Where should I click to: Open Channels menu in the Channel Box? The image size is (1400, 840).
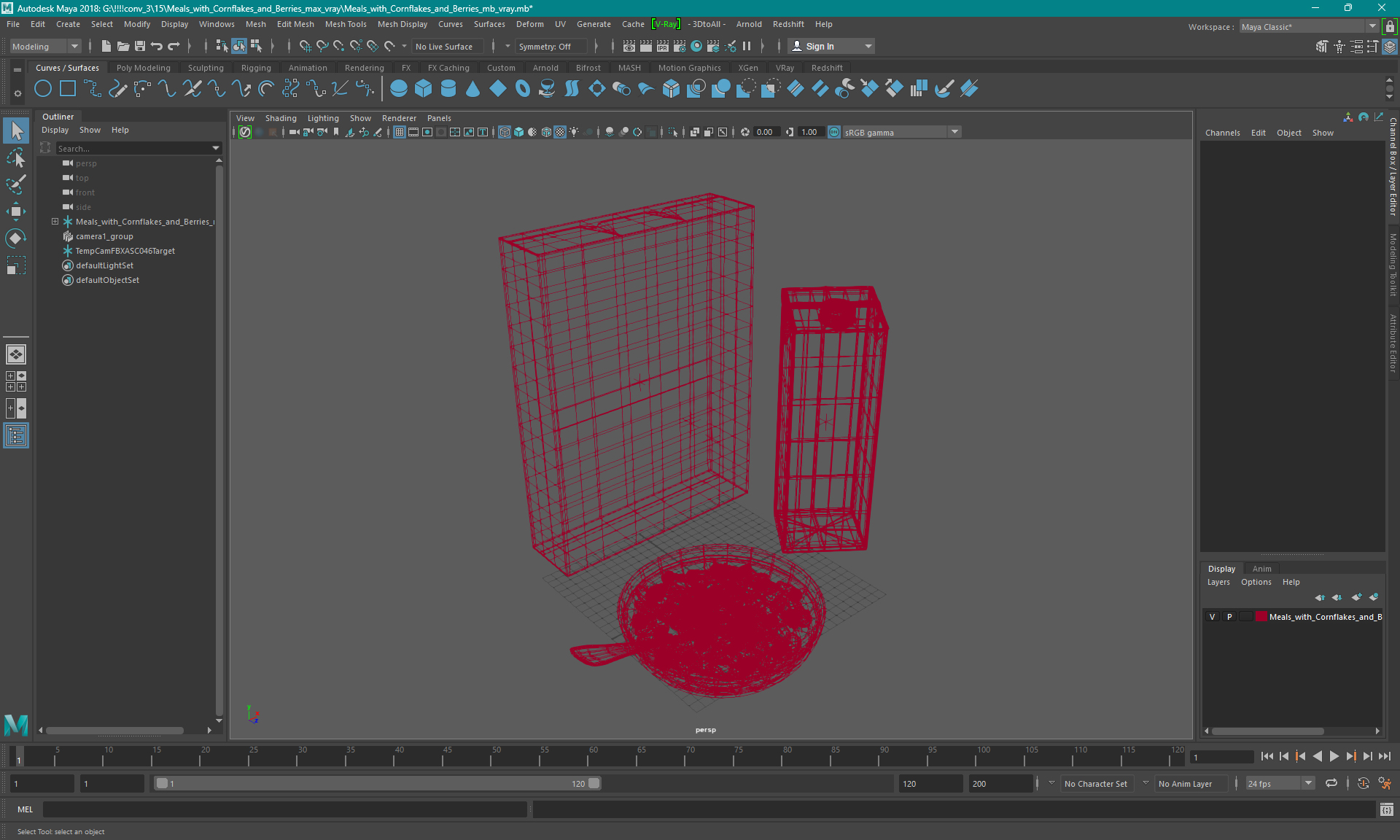tap(1222, 133)
